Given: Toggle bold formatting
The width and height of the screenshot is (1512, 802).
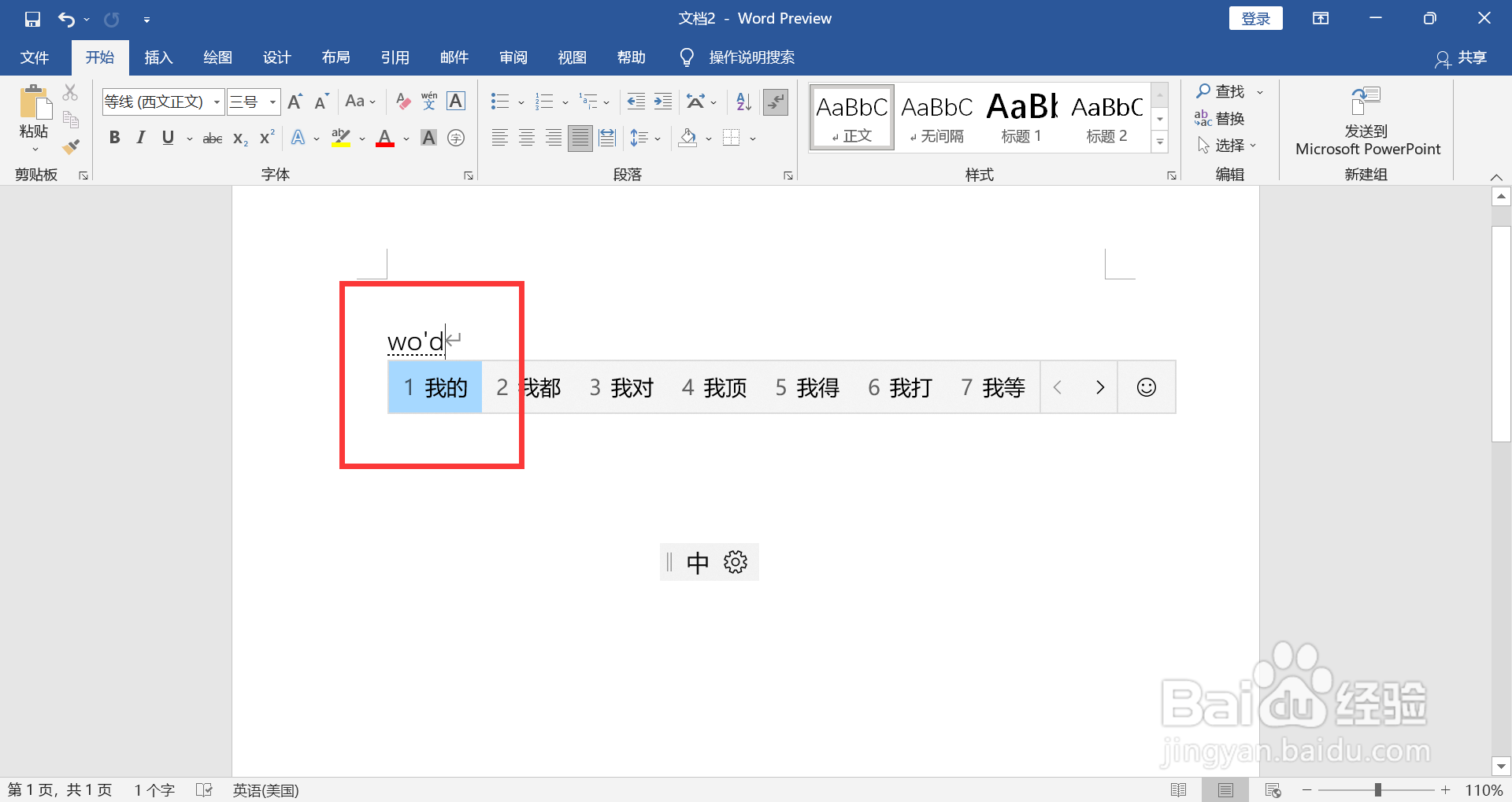Looking at the screenshot, I should [114, 138].
